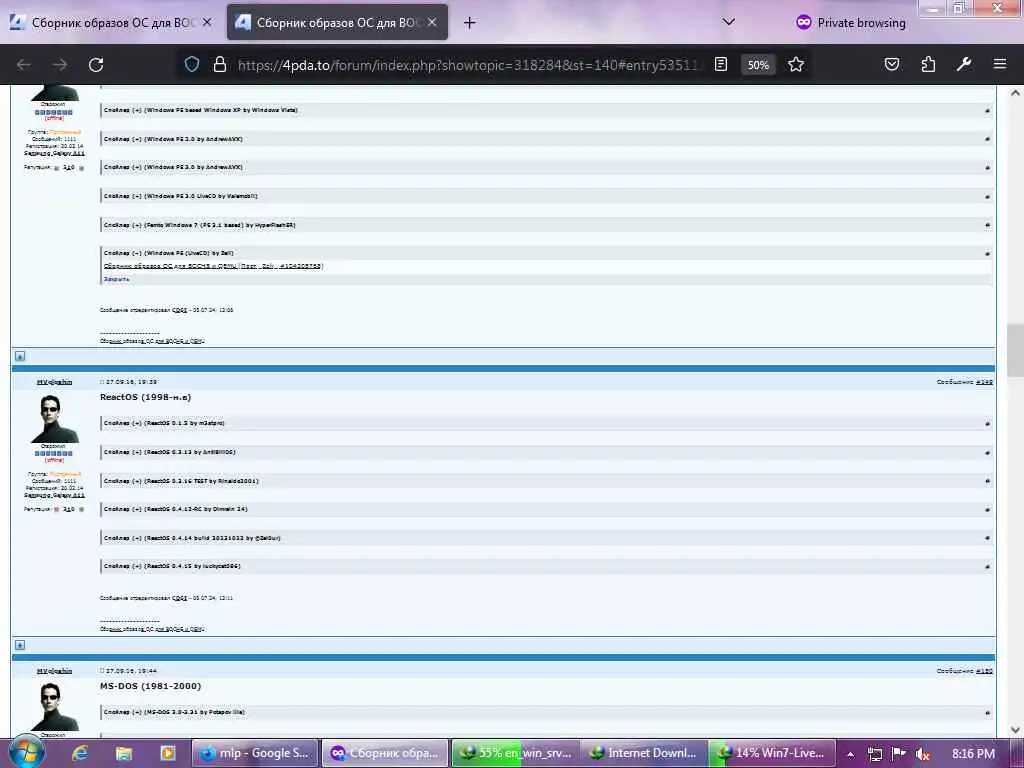Expand spoiler ReactOS 0.4.14 build
This screenshot has width=1024, height=768.
click(546, 538)
